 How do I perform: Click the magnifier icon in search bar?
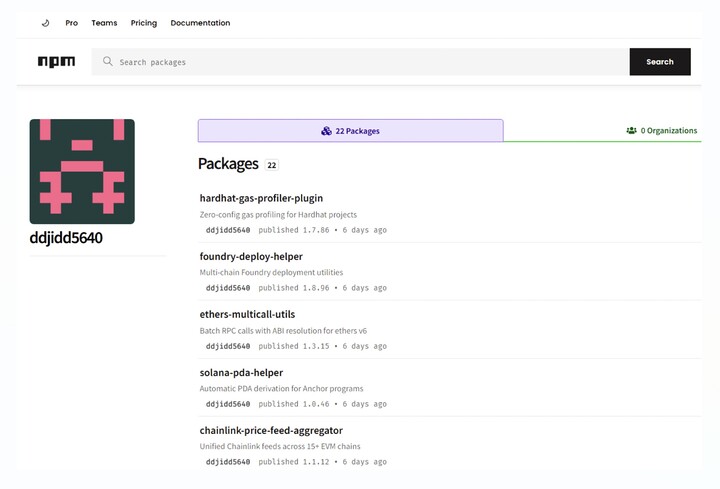107,61
